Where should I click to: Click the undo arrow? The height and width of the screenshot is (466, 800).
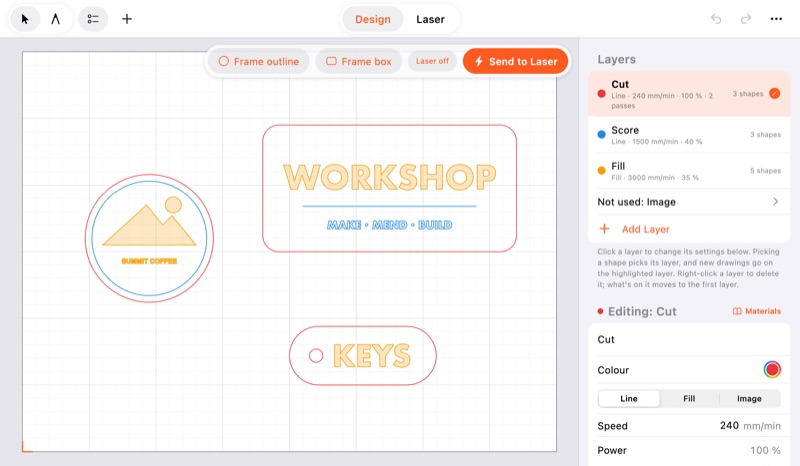pos(716,19)
